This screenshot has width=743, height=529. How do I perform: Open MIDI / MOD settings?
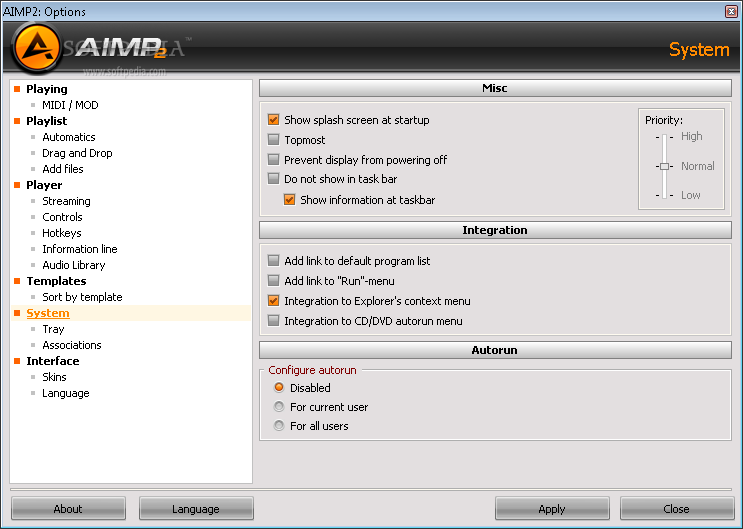(x=70, y=105)
